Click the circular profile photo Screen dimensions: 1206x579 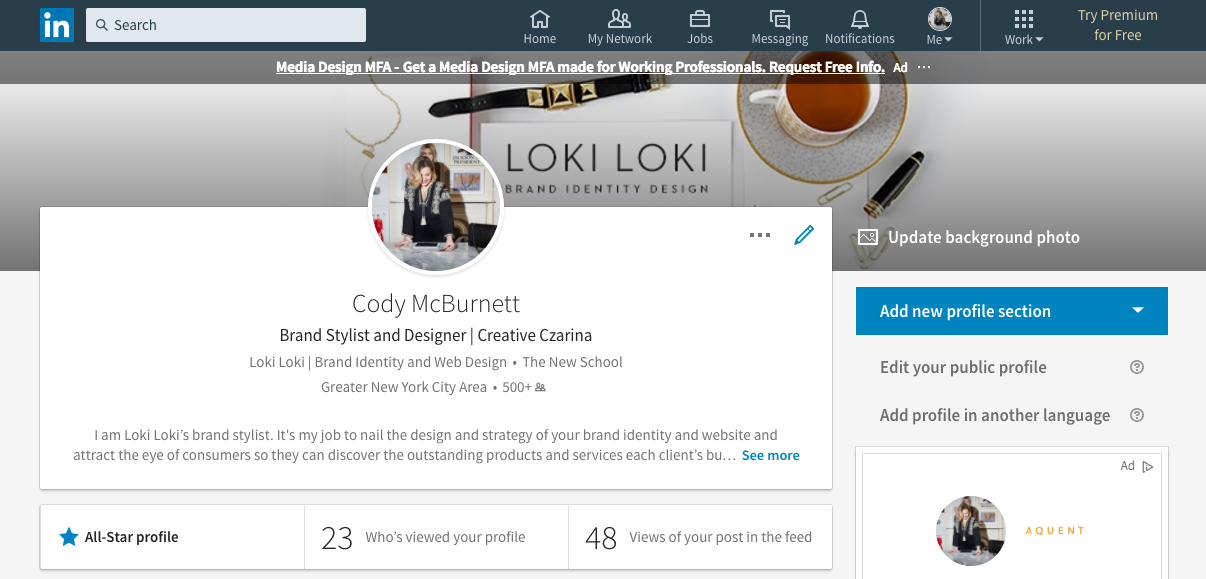(x=436, y=207)
